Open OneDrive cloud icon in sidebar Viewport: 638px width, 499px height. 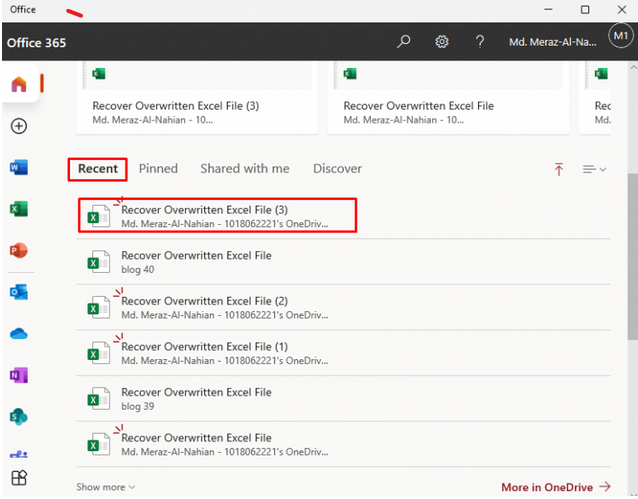click(19, 334)
